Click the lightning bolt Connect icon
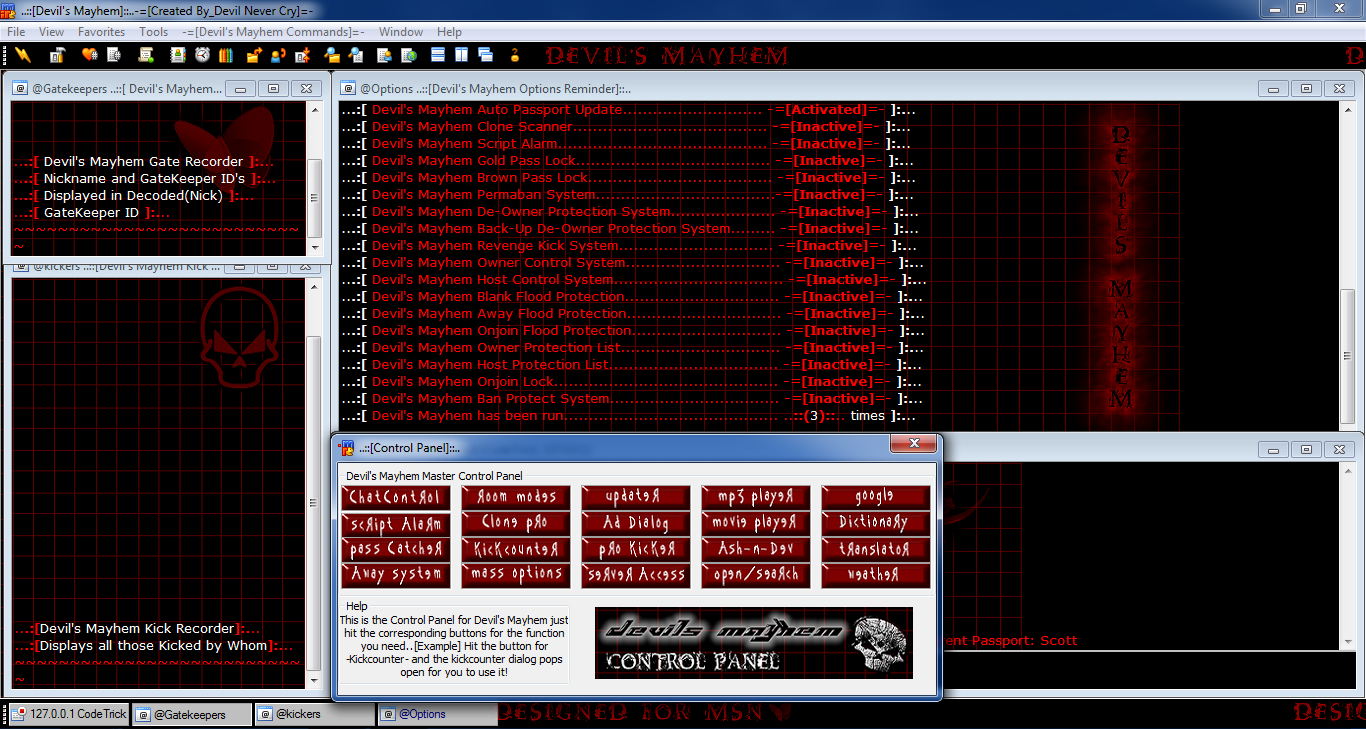The width and height of the screenshot is (1366, 729). tap(23, 55)
